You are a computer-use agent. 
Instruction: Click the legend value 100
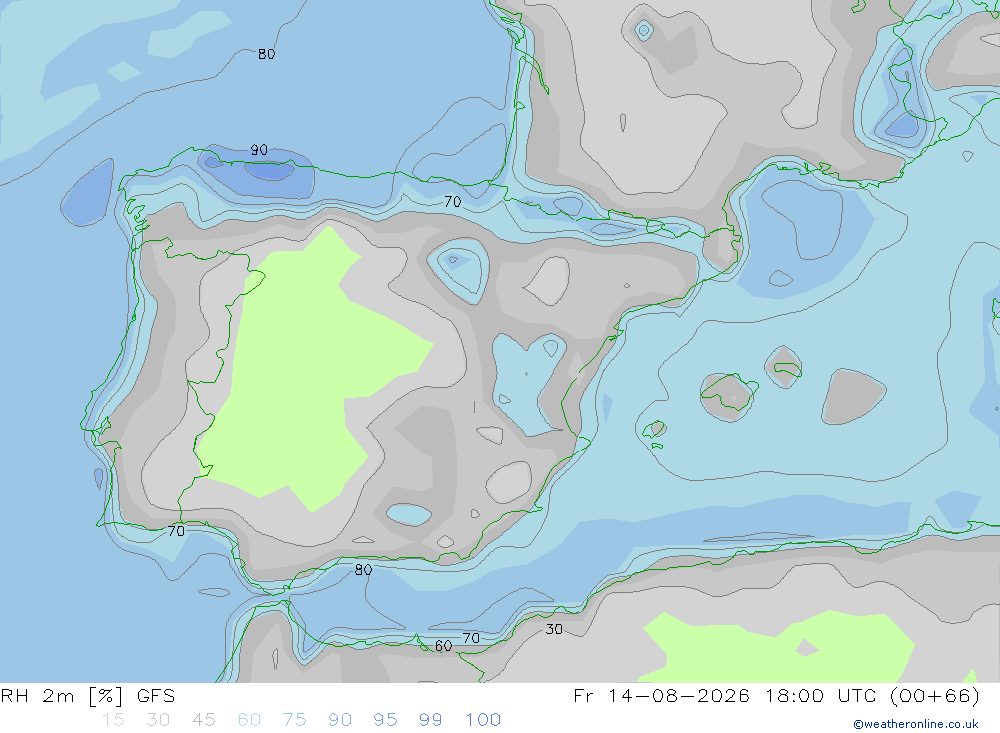pos(483,720)
